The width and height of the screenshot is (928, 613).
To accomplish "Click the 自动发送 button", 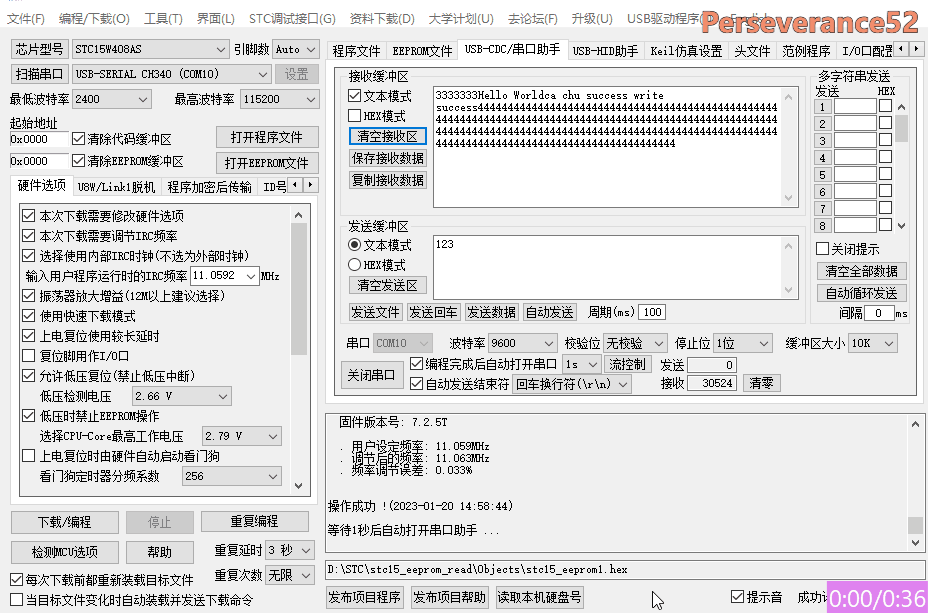I will coord(549,312).
